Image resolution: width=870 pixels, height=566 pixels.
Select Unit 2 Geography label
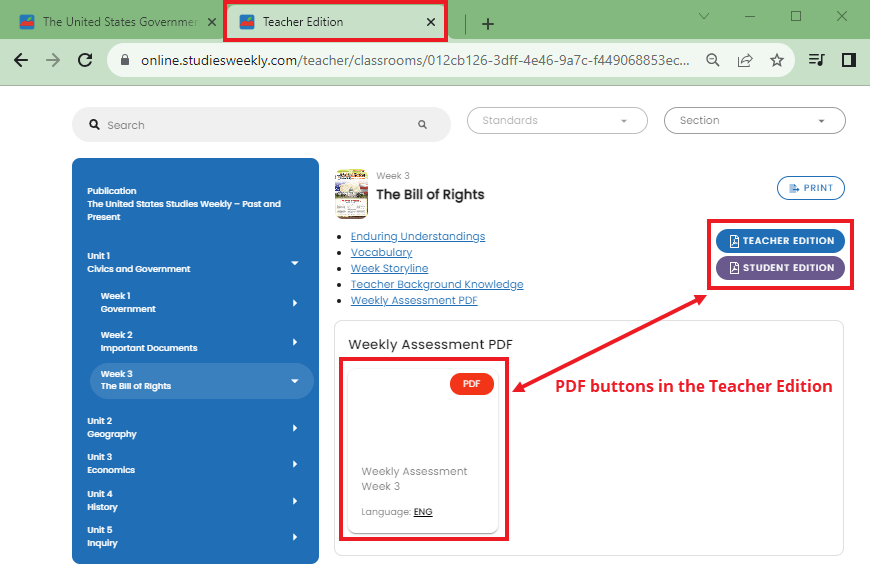(112, 427)
